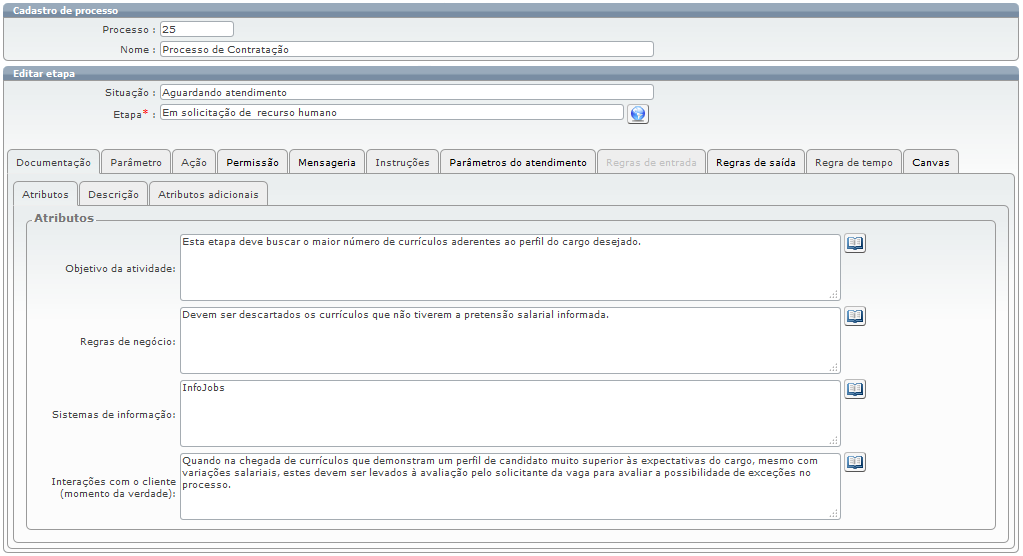Select the Permissão tab

tap(253, 162)
